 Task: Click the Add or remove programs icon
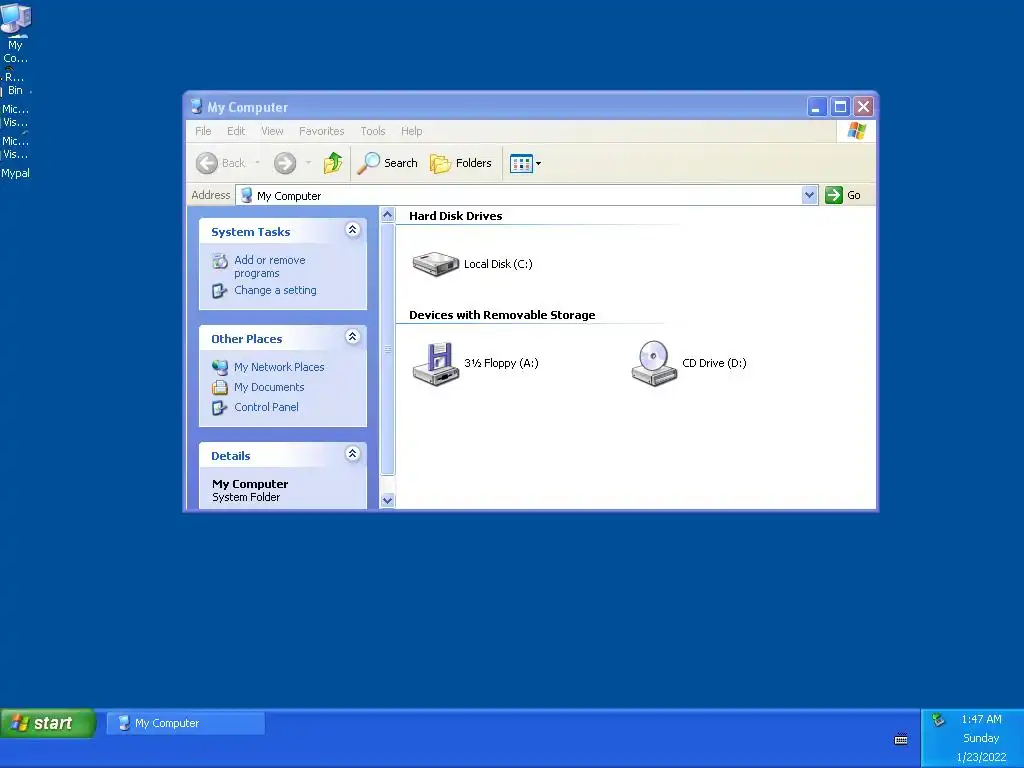pyautogui.click(x=220, y=261)
